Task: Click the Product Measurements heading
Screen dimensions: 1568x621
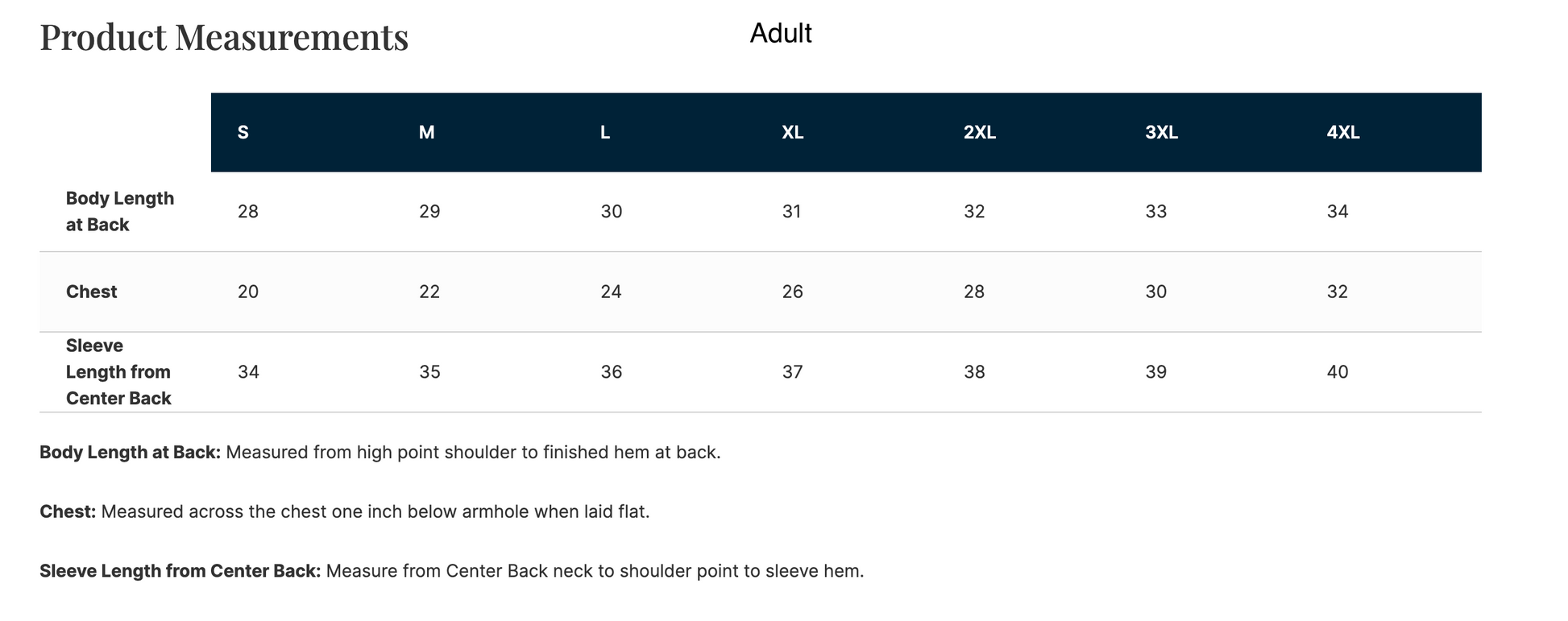Action: coord(224,38)
